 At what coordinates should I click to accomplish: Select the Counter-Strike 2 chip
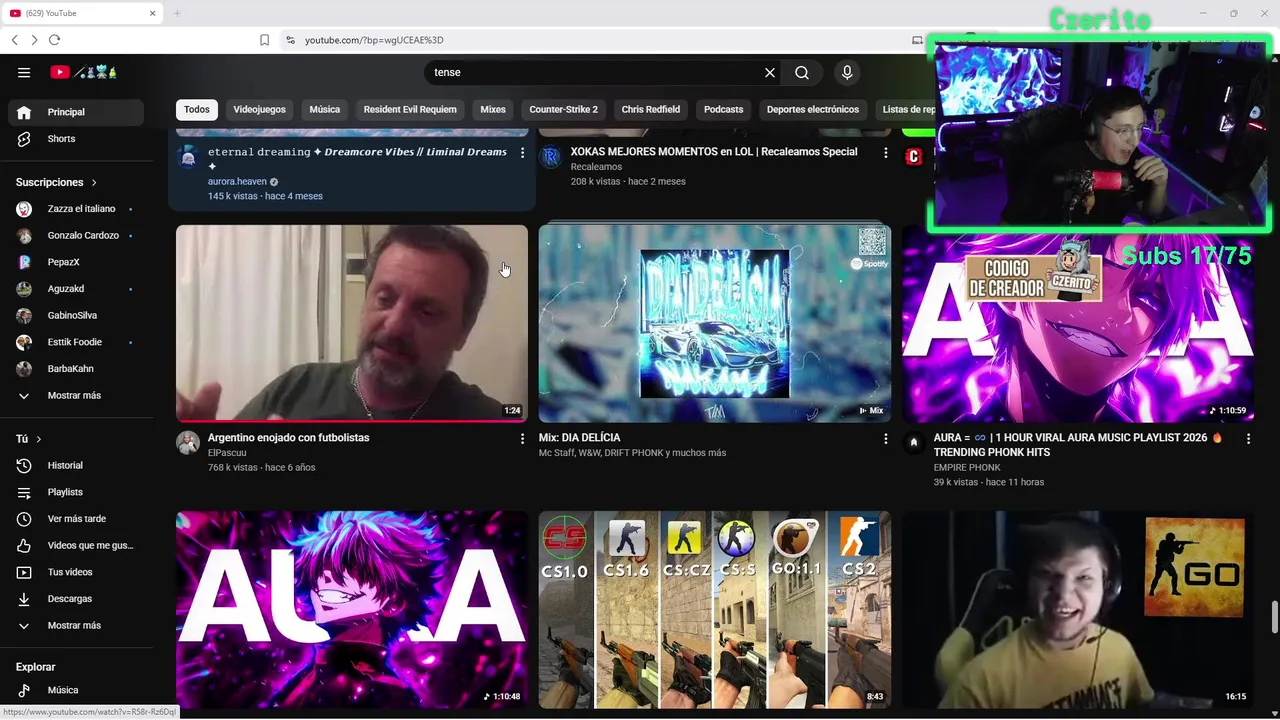[x=563, y=109]
